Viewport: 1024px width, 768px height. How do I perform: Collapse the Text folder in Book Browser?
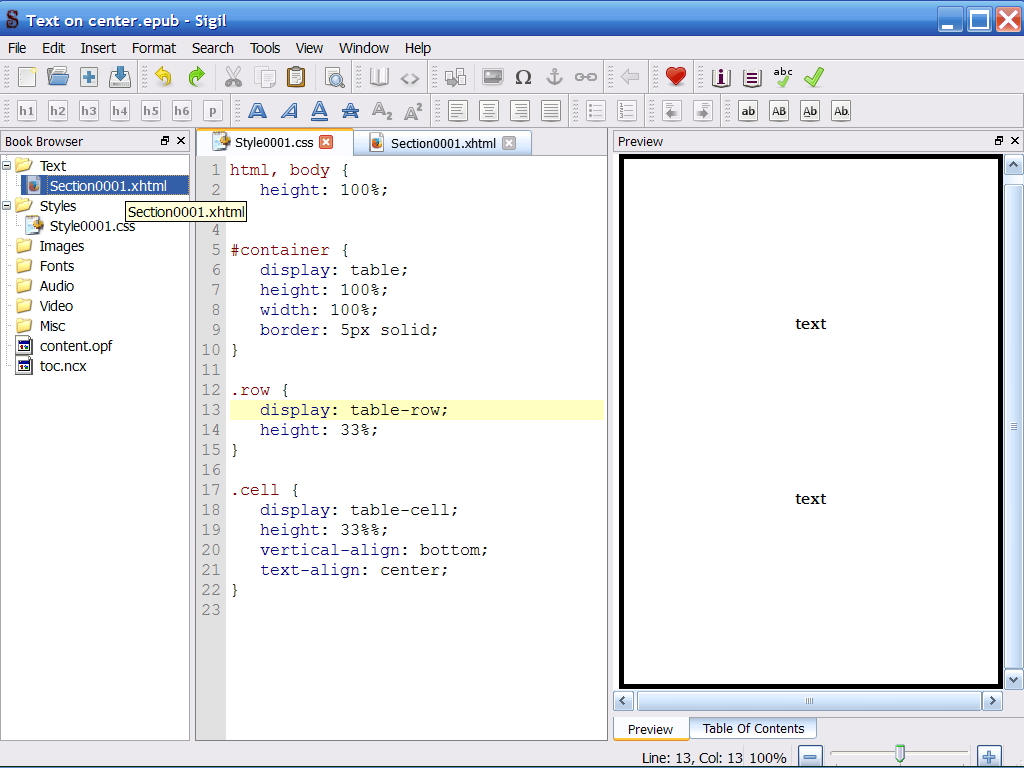(x=8, y=166)
